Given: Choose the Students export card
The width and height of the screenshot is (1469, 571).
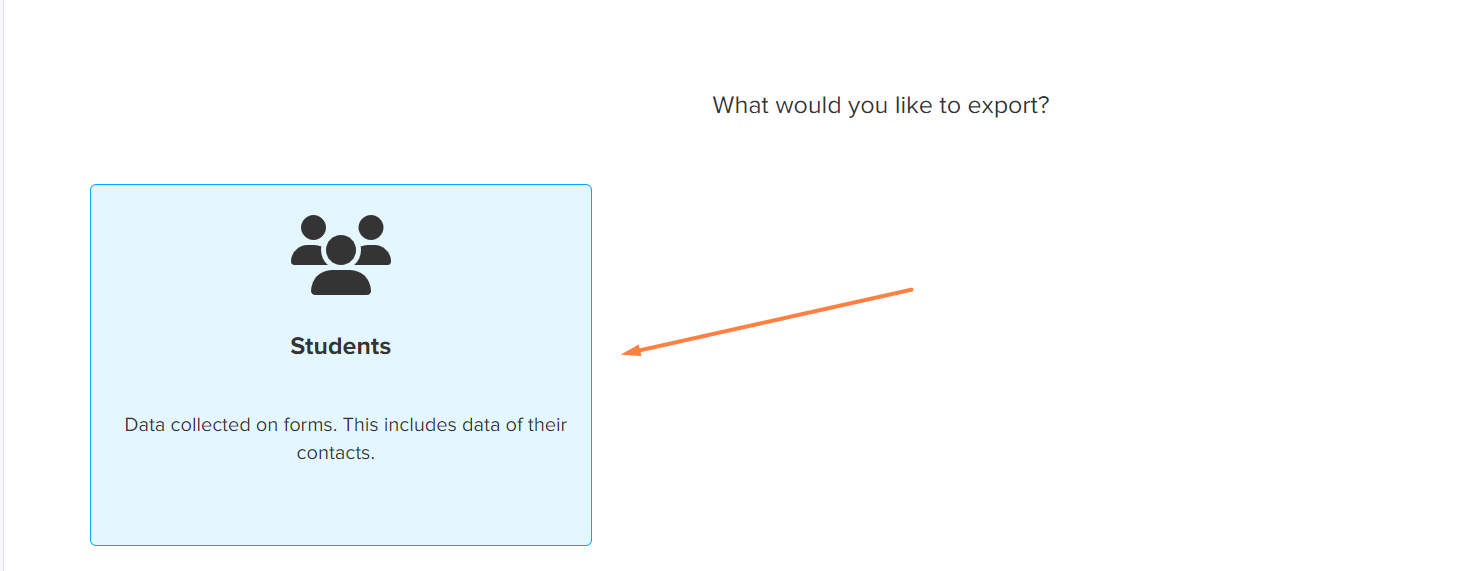Looking at the screenshot, I should pyautogui.click(x=341, y=365).
